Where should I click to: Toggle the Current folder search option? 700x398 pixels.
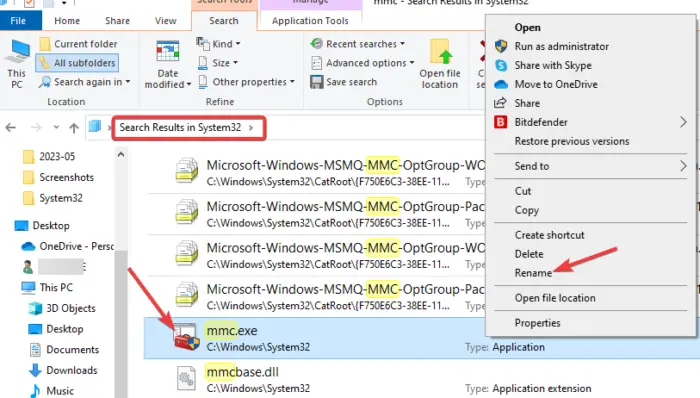(x=78, y=44)
